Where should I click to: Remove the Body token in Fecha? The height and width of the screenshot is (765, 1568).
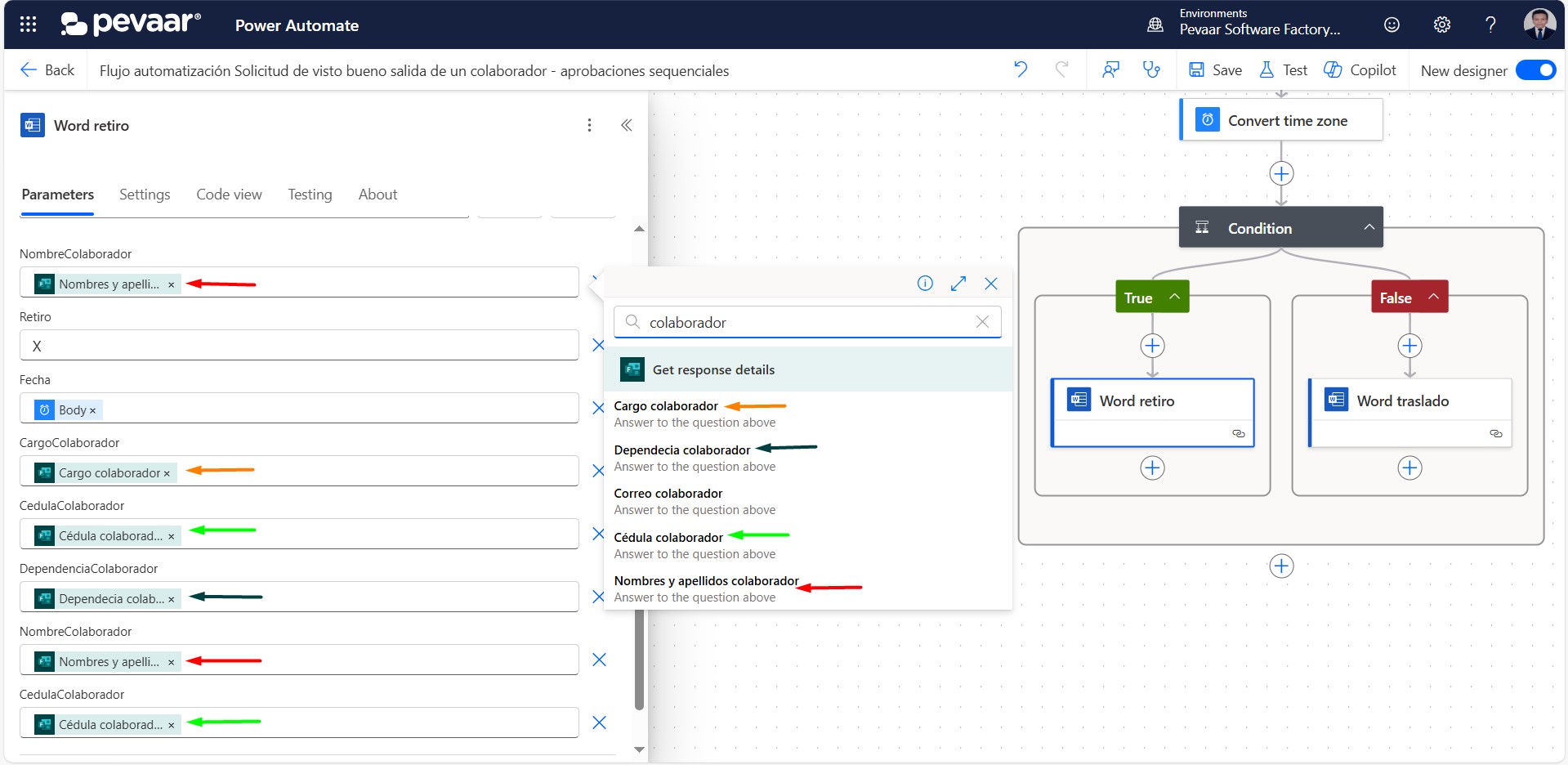[x=92, y=410]
